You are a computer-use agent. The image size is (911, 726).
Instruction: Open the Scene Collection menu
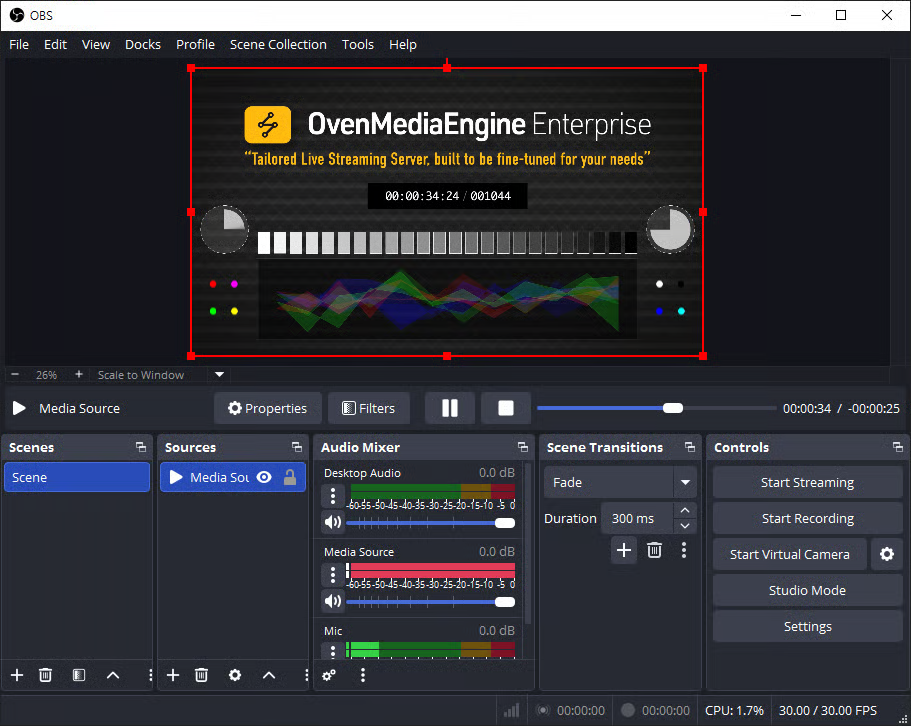(x=278, y=44)
